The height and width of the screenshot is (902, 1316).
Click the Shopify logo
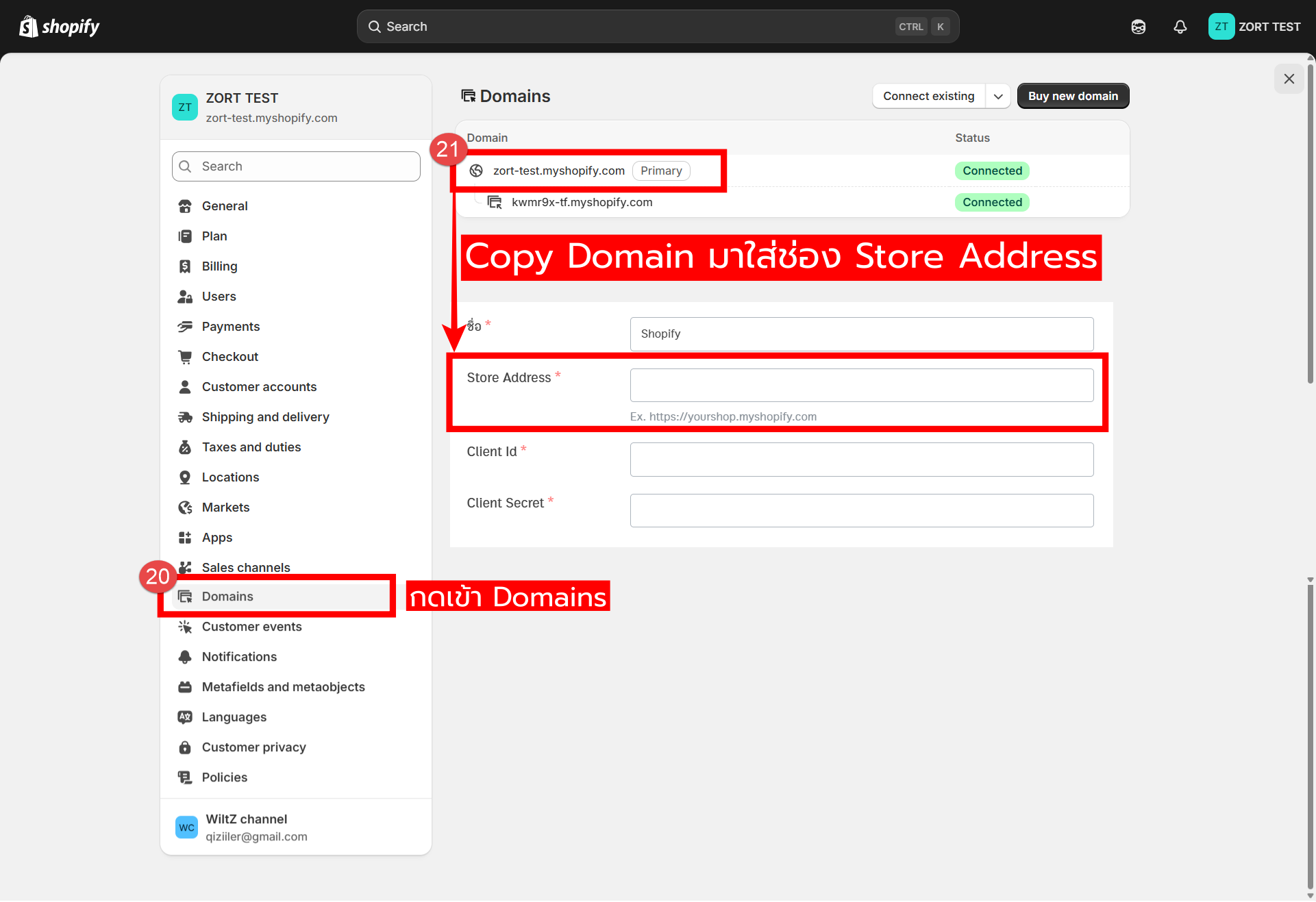coord(60,27)
